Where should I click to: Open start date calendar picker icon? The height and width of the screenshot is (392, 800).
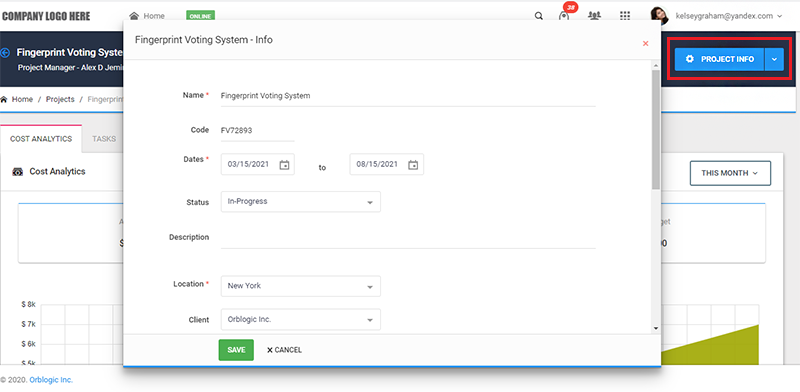285,165
